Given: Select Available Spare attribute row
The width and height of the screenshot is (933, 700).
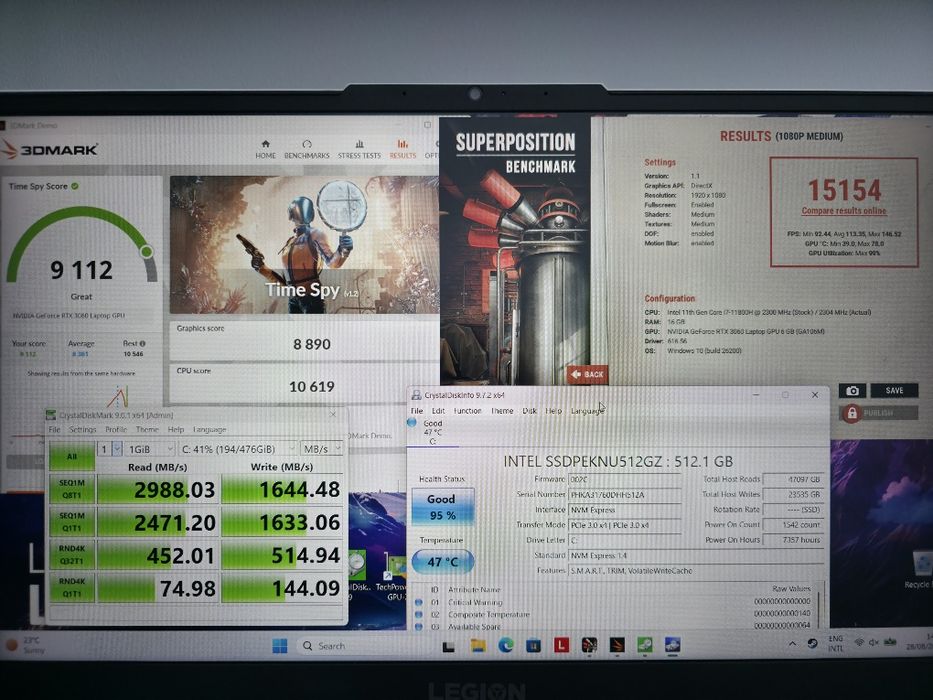Looking at the screenshot, I should pos(613,626).
